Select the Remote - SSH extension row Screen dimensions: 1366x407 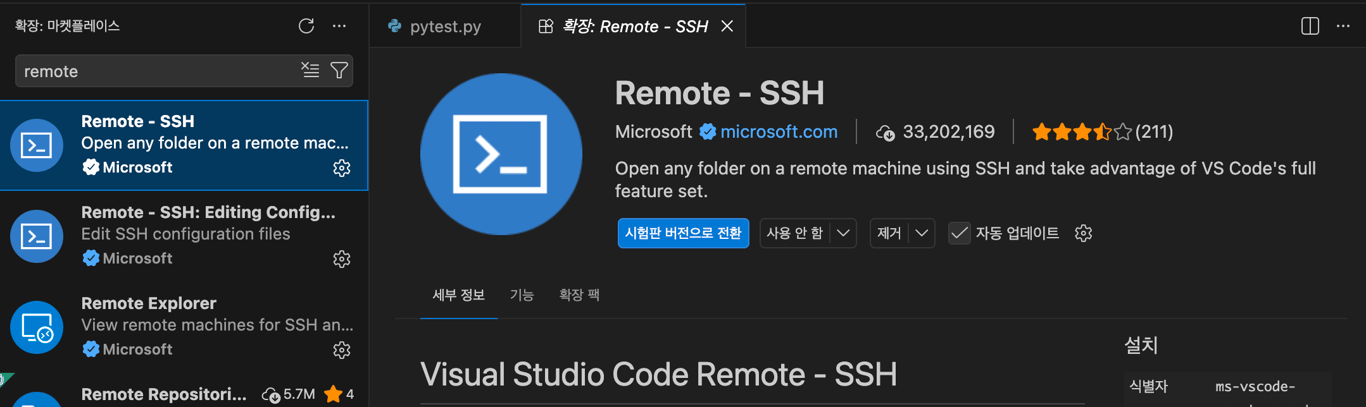click(184, 145)
